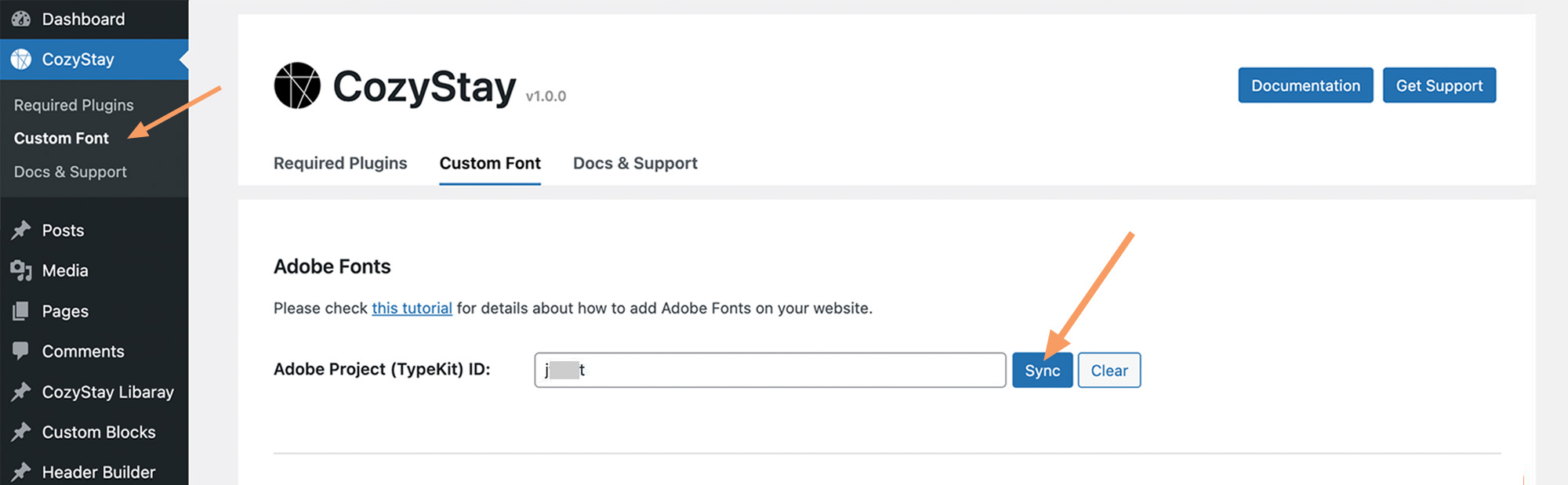Go to Comments in sidebar
Viewport: 1568px width, 485px height.
[x=94, y=351]
